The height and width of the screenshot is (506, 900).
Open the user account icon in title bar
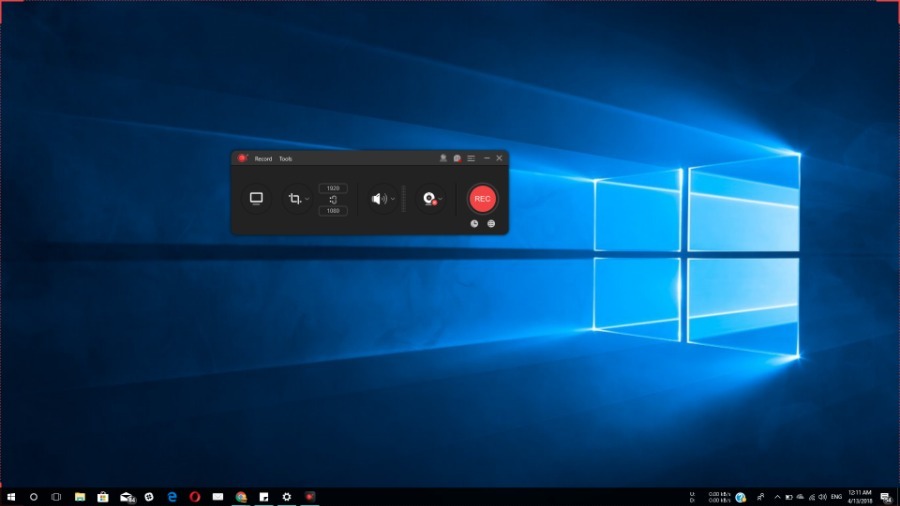(442, 158)
